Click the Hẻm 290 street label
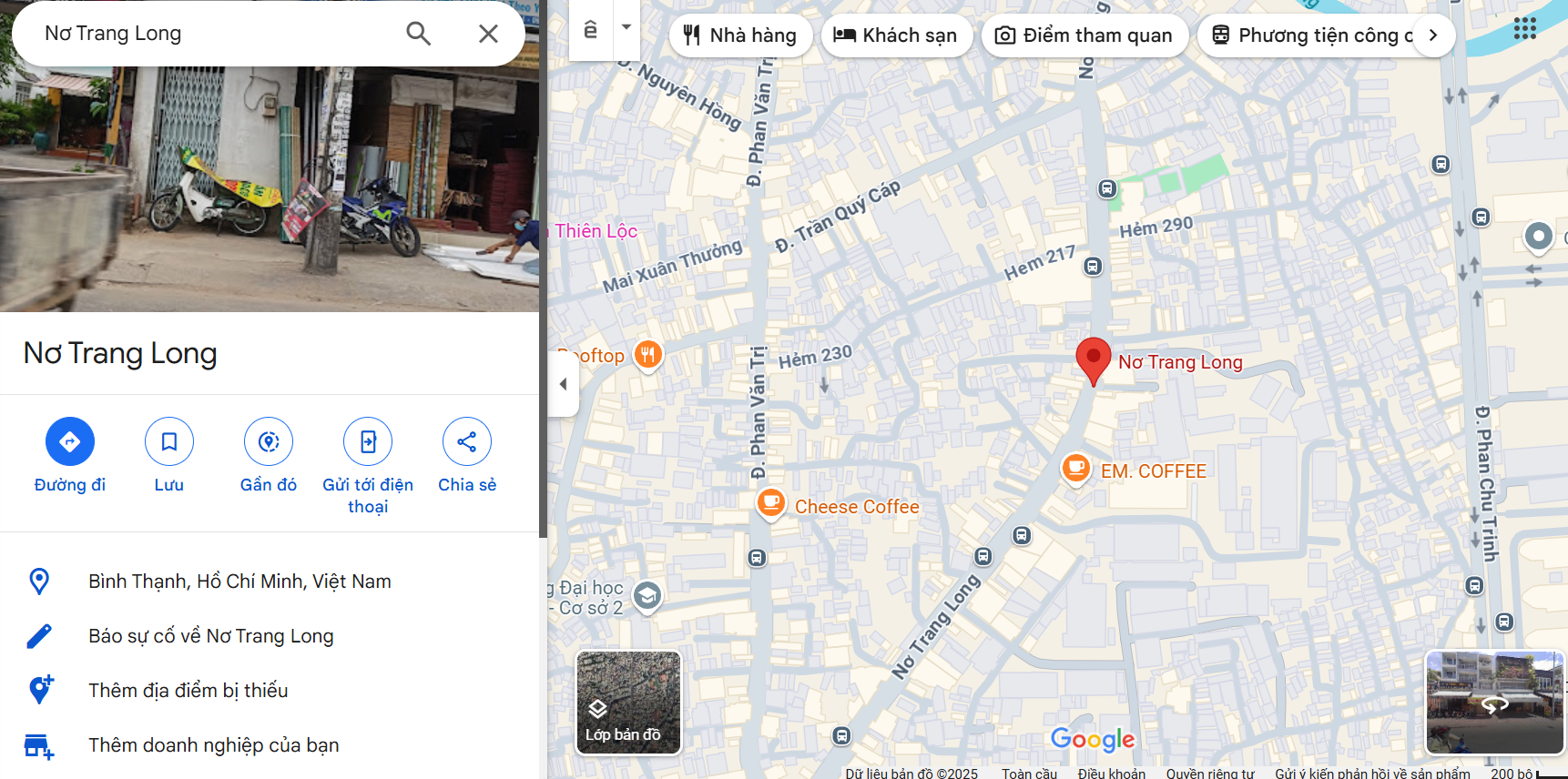This screenshot has height=779, width=1568. pos(1156,228)
